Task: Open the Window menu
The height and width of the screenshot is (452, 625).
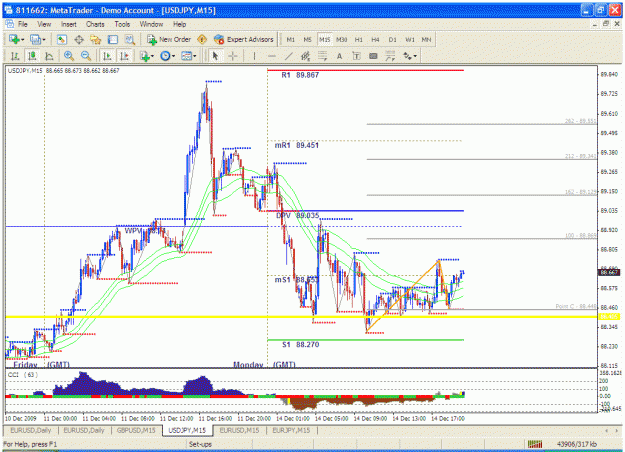Action: tap(151, 24)
